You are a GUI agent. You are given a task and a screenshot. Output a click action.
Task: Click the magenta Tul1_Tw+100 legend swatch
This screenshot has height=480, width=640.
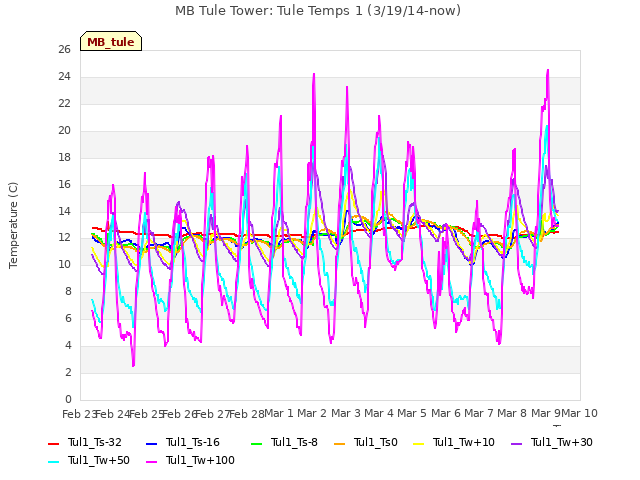coord(151,462)
